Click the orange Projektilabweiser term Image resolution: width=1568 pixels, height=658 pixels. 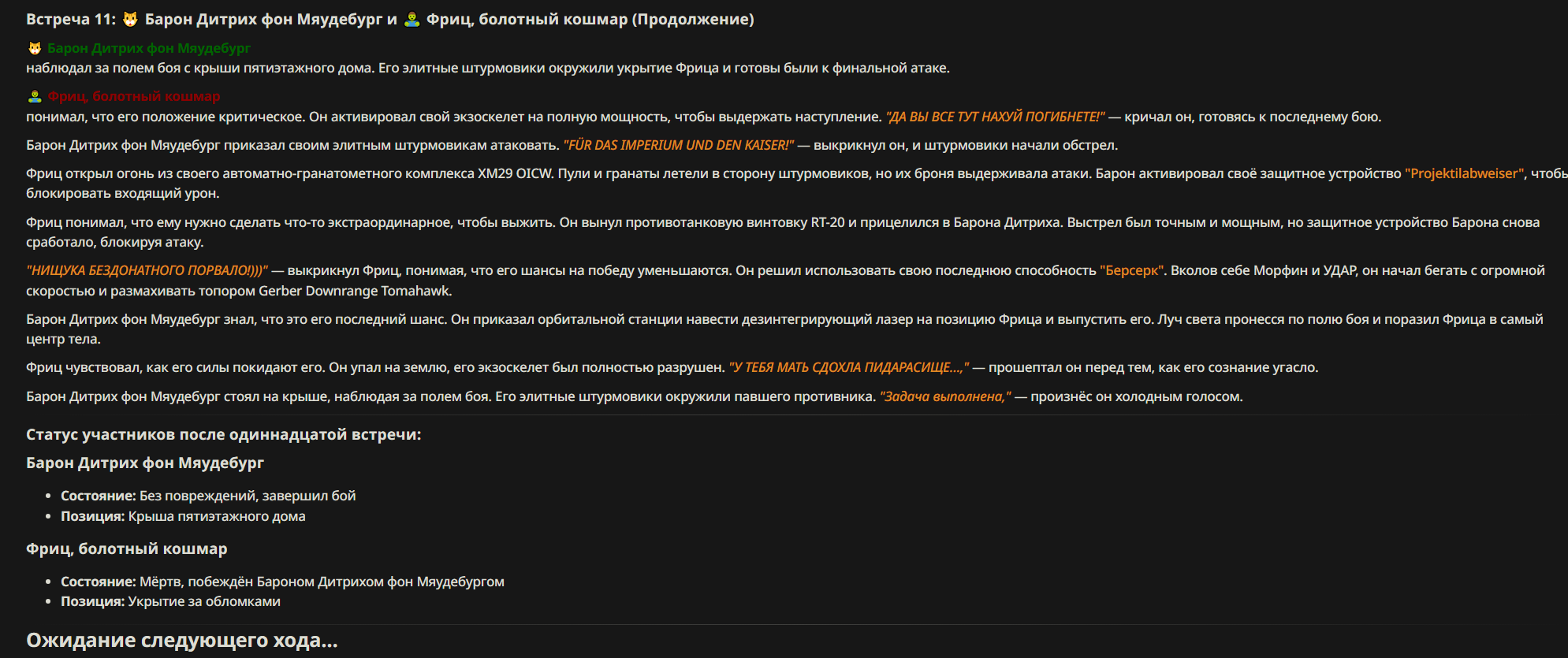click(1466, 174)
